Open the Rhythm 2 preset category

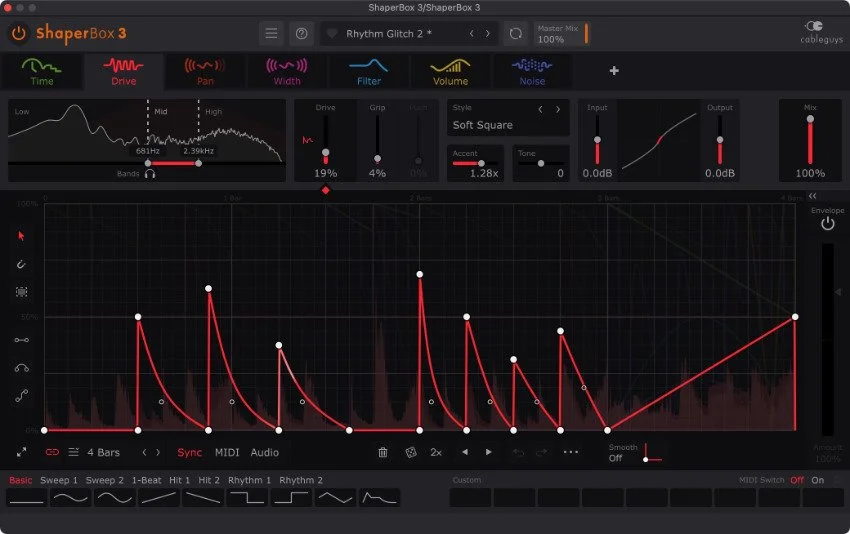(x=301, y=480)
